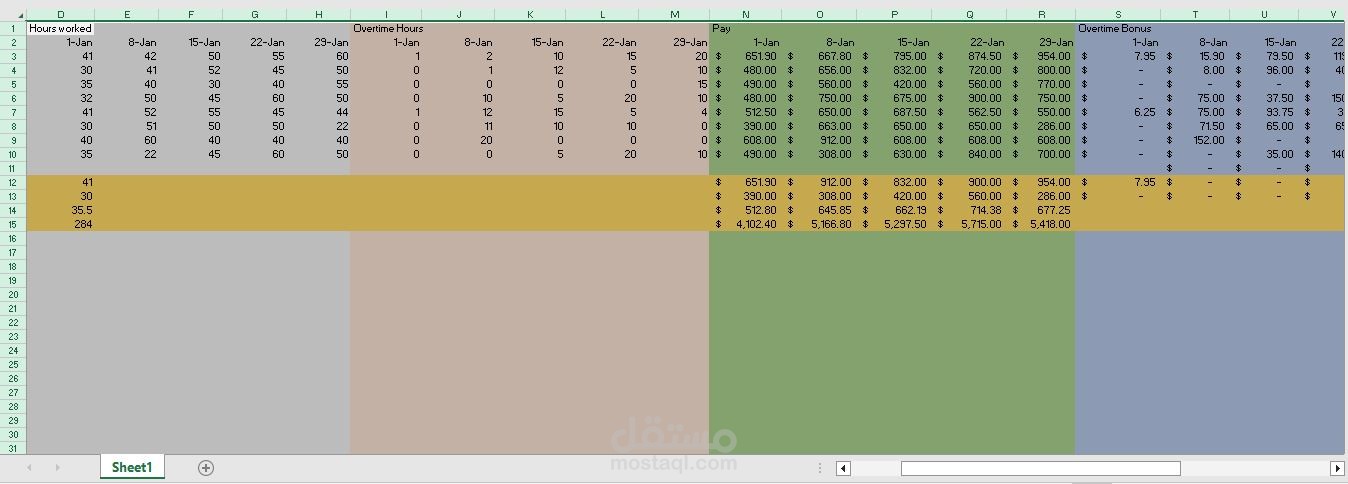The height and width of the screenshot is (484, 1348).
Task: Click the average cell 714.38
Action: 968,210
